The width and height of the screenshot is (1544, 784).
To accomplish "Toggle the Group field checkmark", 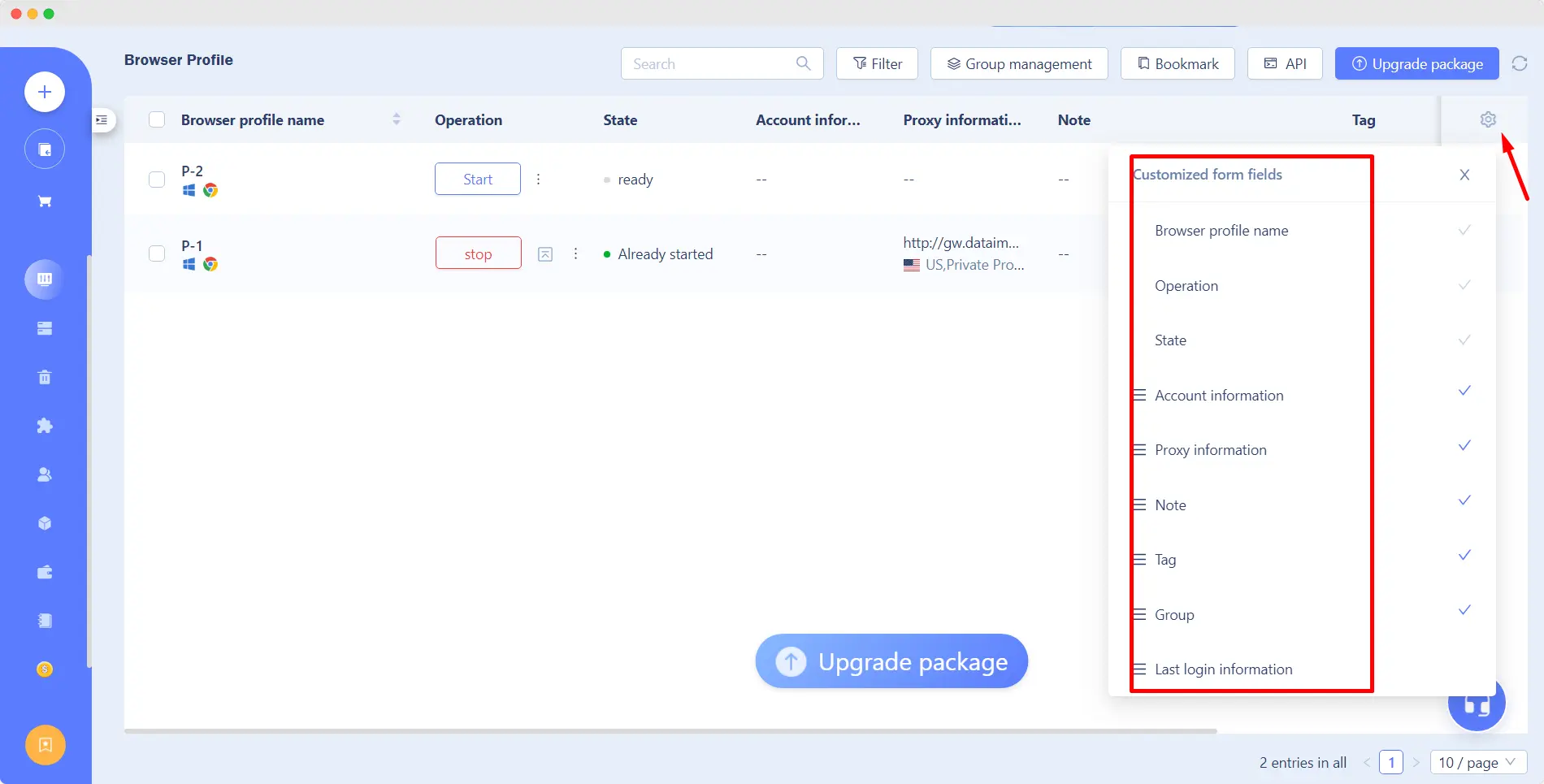I will (1464, 610).
